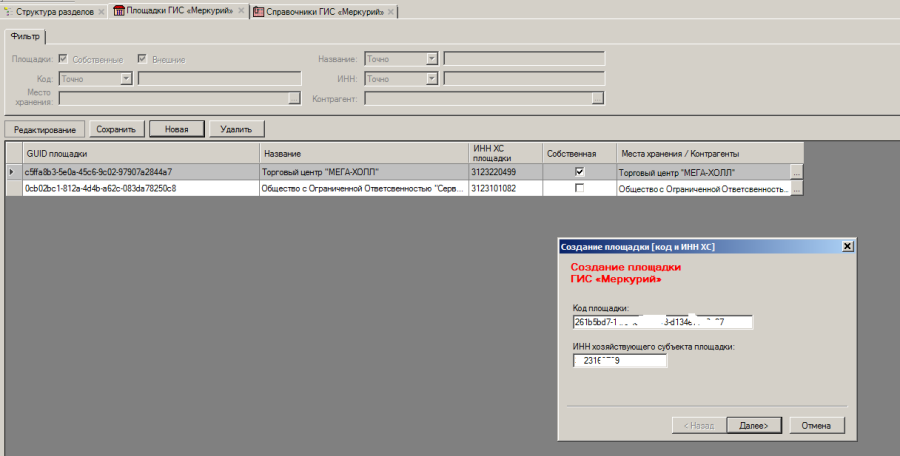Select INN cell 3123220499

coord(505,172)
